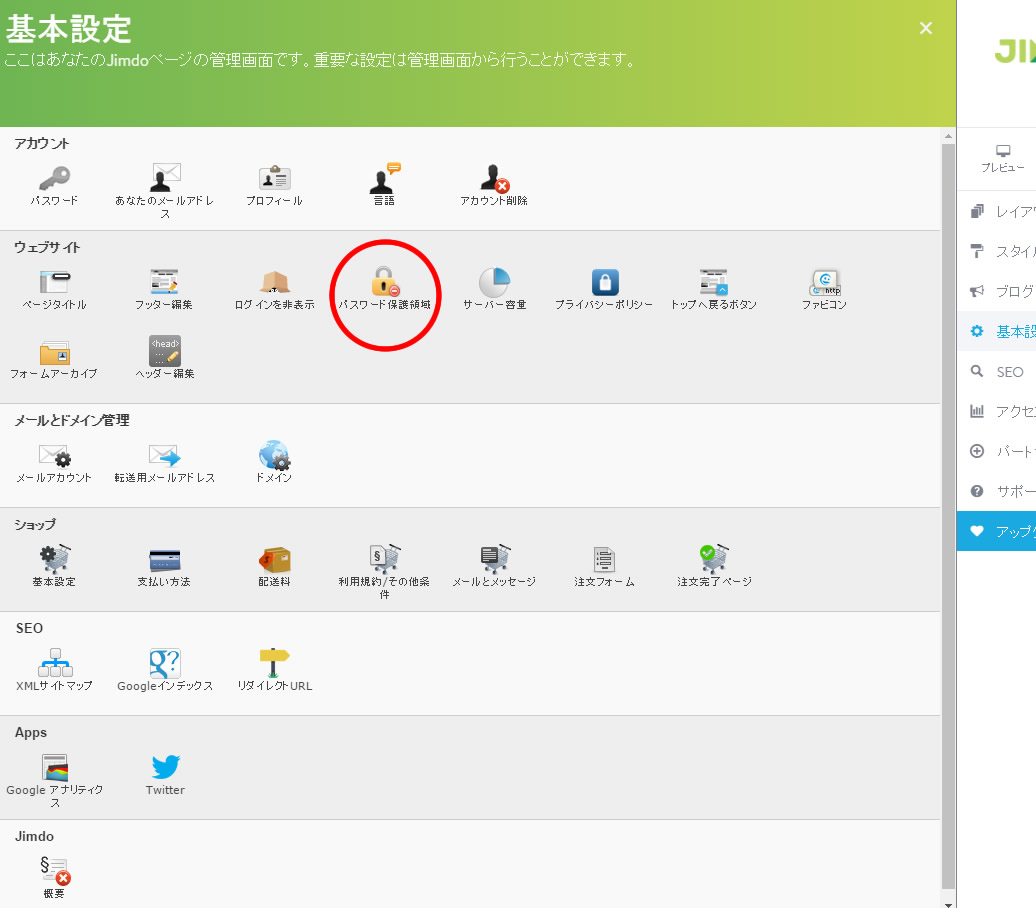The image size is (1036, 908).
Task: Open Googleインデックス icon
Action: [165, 663]
